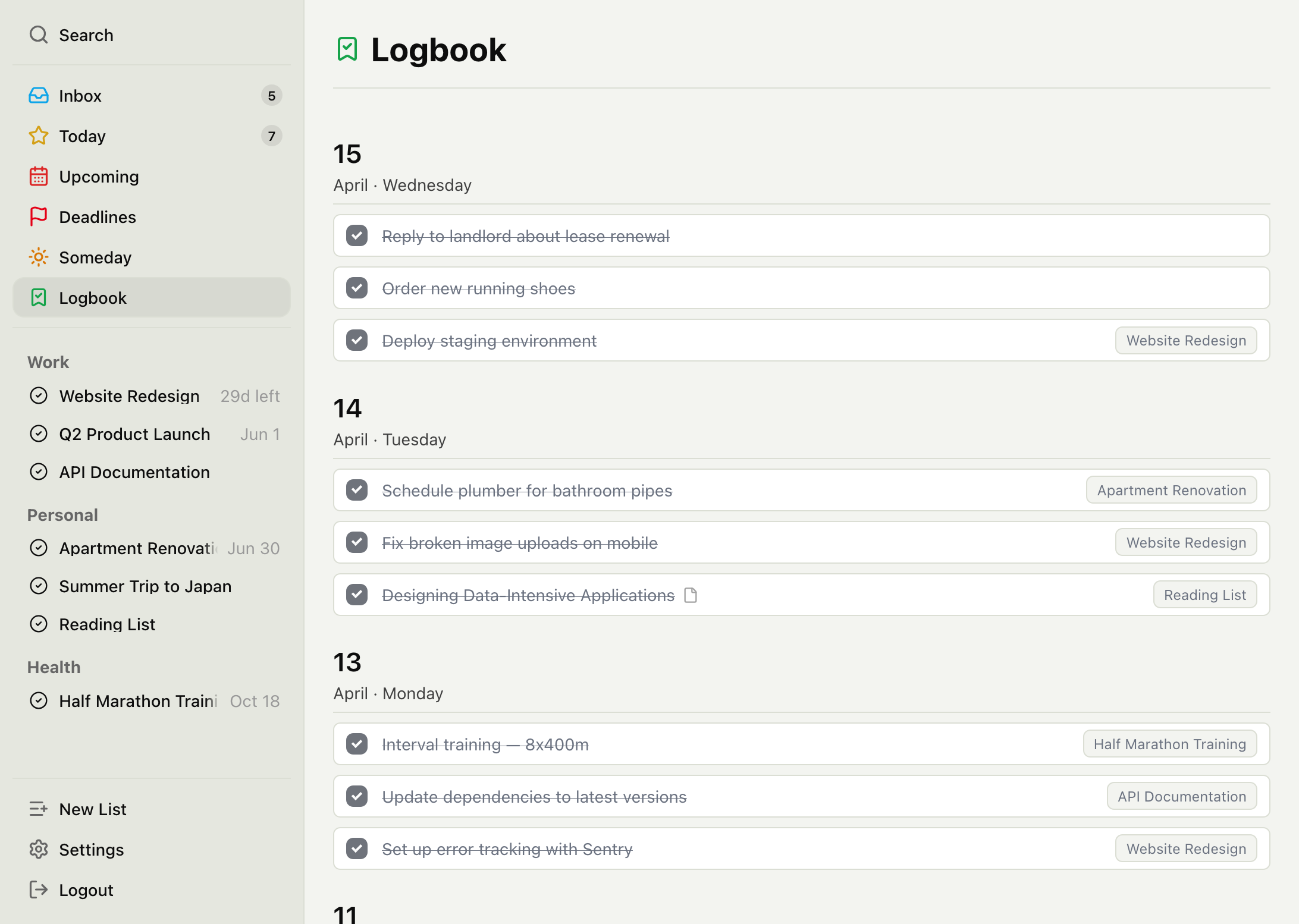Click the Reading List tag on the book task
This screenshot has height=924, width=1299.
pos(1205,595)
